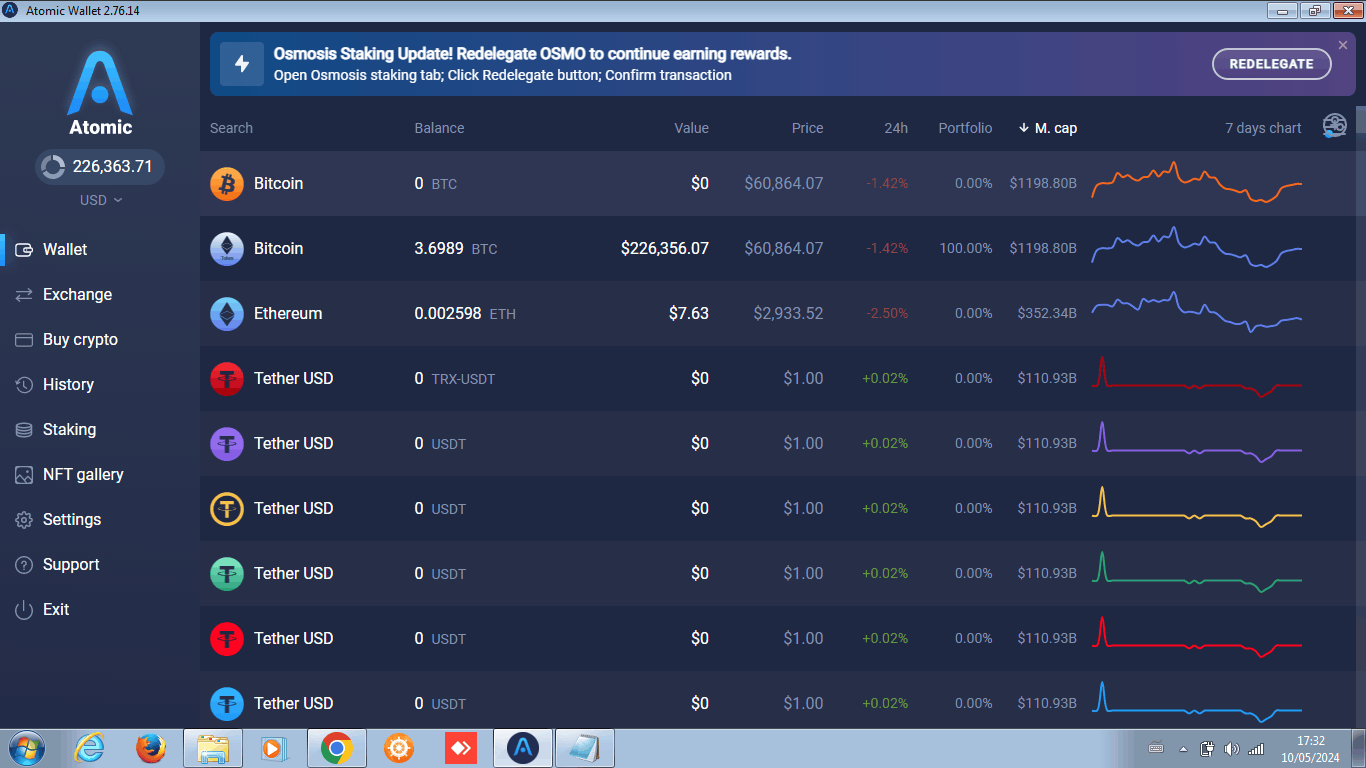Screen dimensions: 1366x768
Task: Sort the coin list by M. cap
Action: 1048,128
